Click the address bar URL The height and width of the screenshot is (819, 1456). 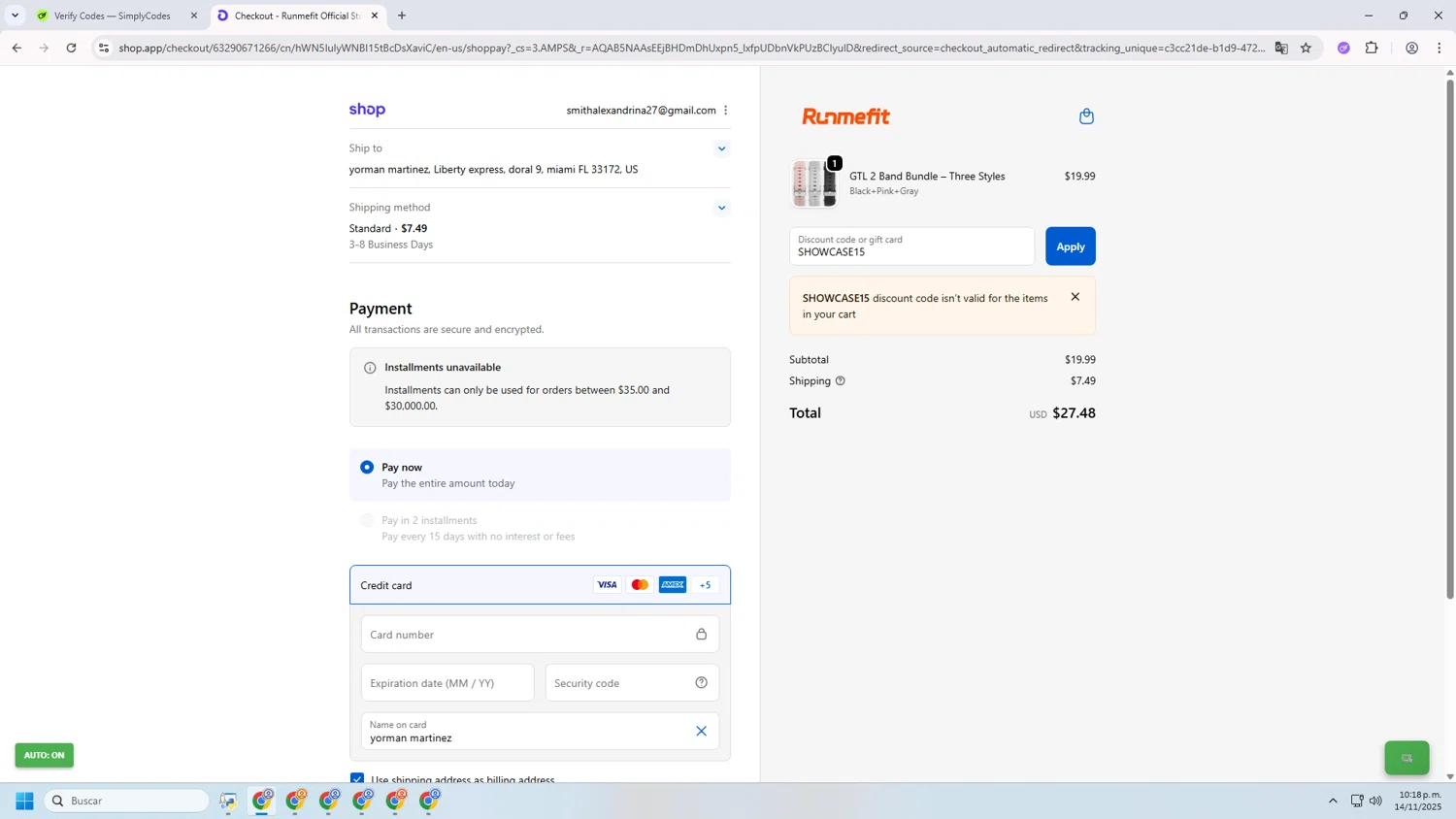tap(691, 48)
